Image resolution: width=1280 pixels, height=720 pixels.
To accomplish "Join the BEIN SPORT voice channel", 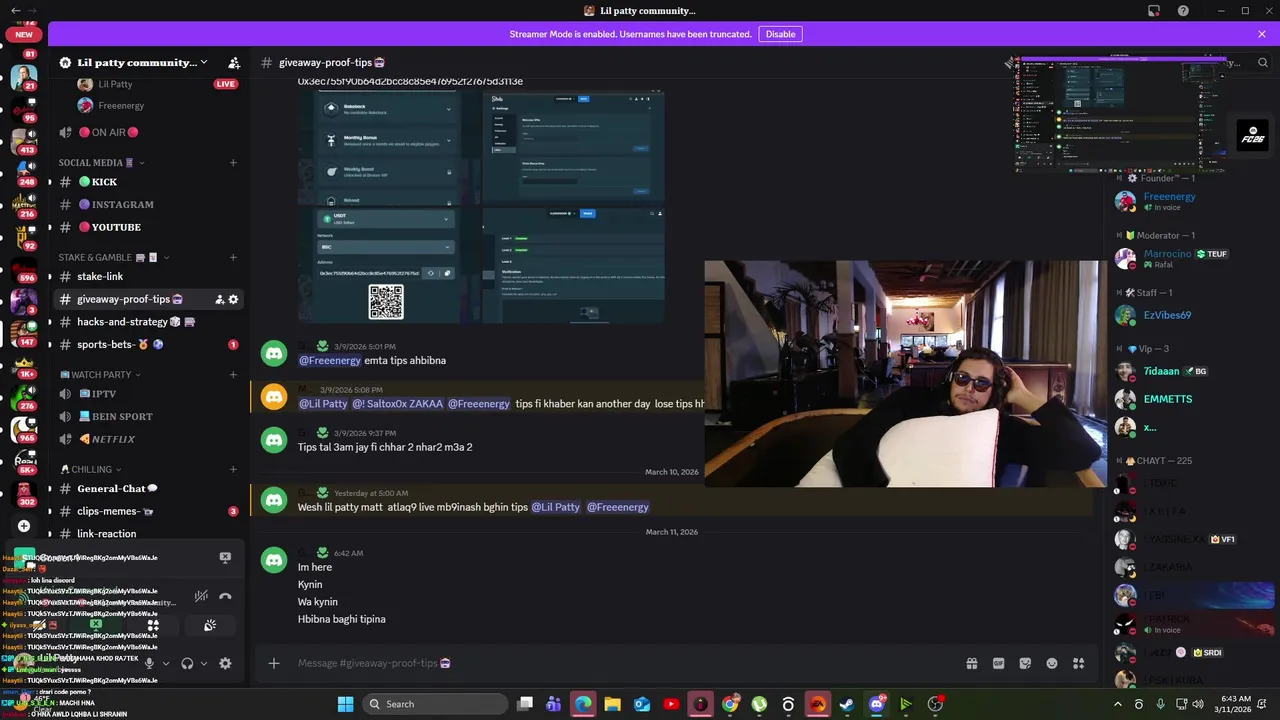I will (x=150, y=416).
